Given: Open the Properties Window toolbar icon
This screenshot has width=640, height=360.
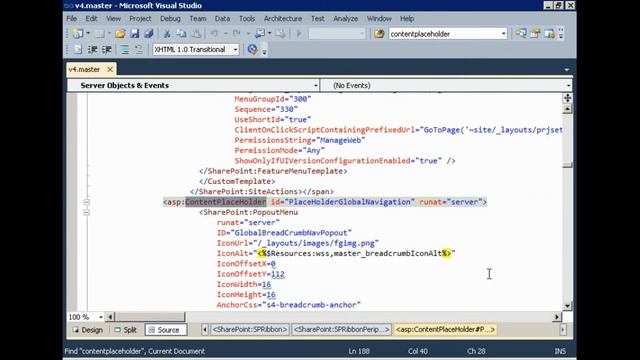Looking at the screenshot, I should point(535,34).
